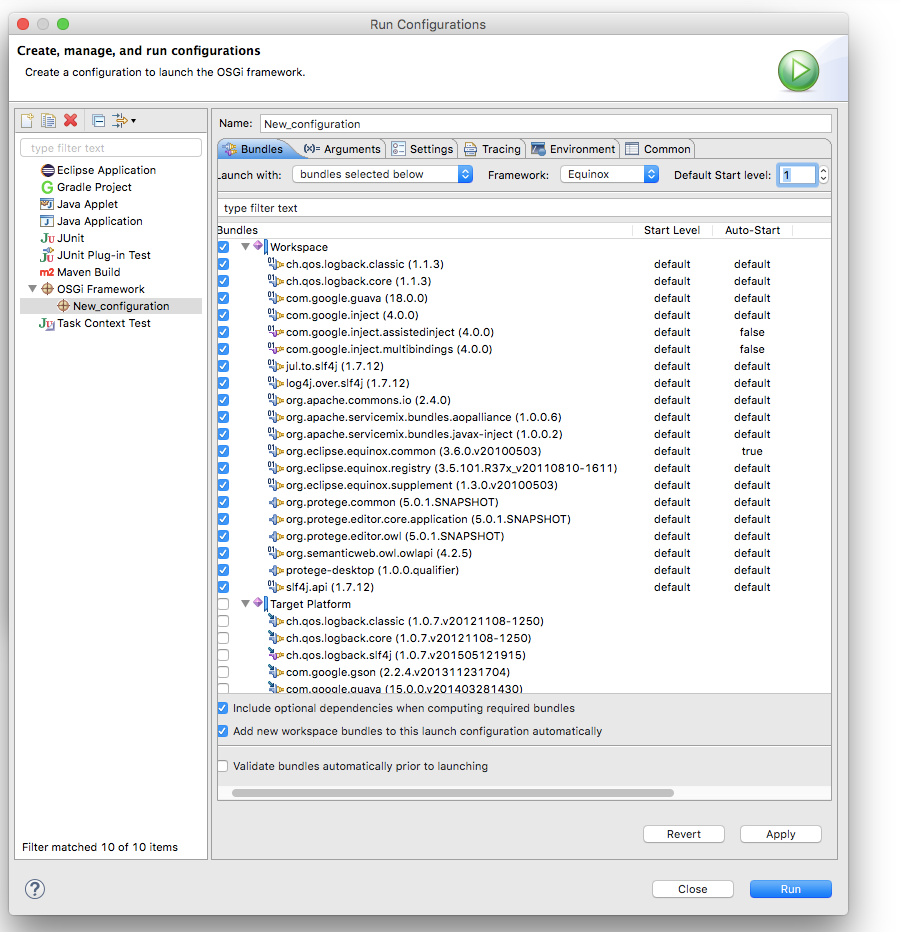Open the Tracing tab

coord(492,149)
